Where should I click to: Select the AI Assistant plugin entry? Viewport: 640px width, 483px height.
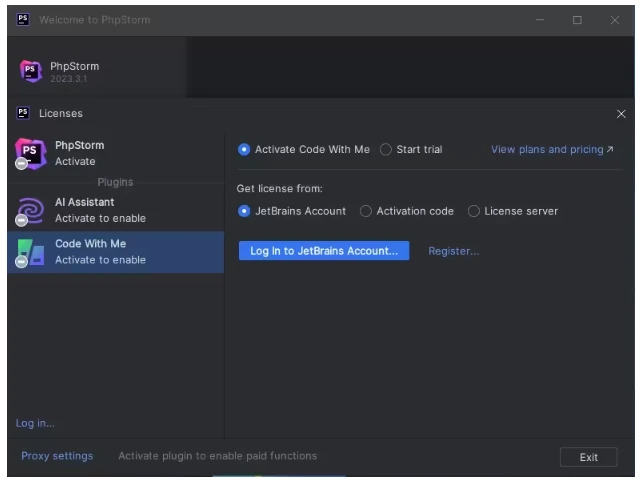click(100, 210)
